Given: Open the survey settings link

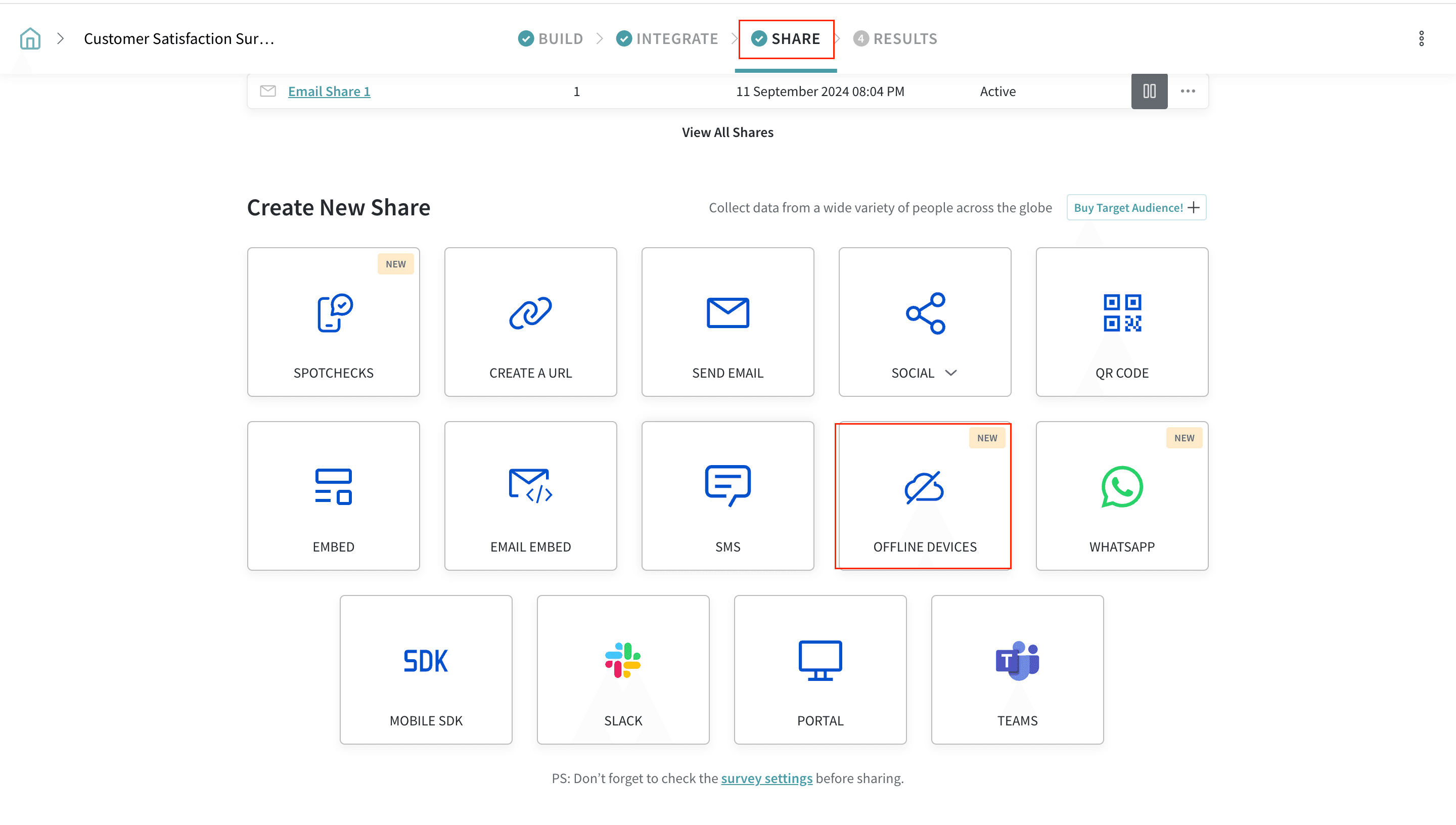Looking at the screenshot, I should point(766,778).
